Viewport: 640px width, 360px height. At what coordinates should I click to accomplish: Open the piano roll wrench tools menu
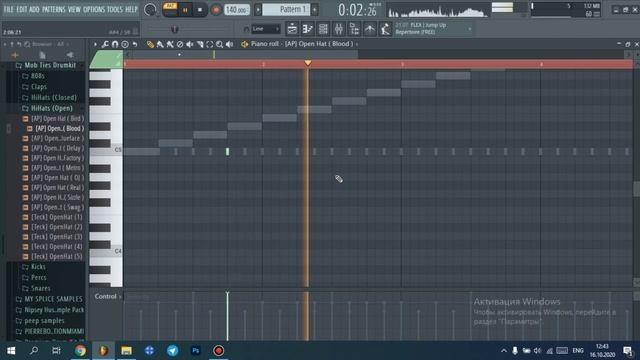[105, 44]
